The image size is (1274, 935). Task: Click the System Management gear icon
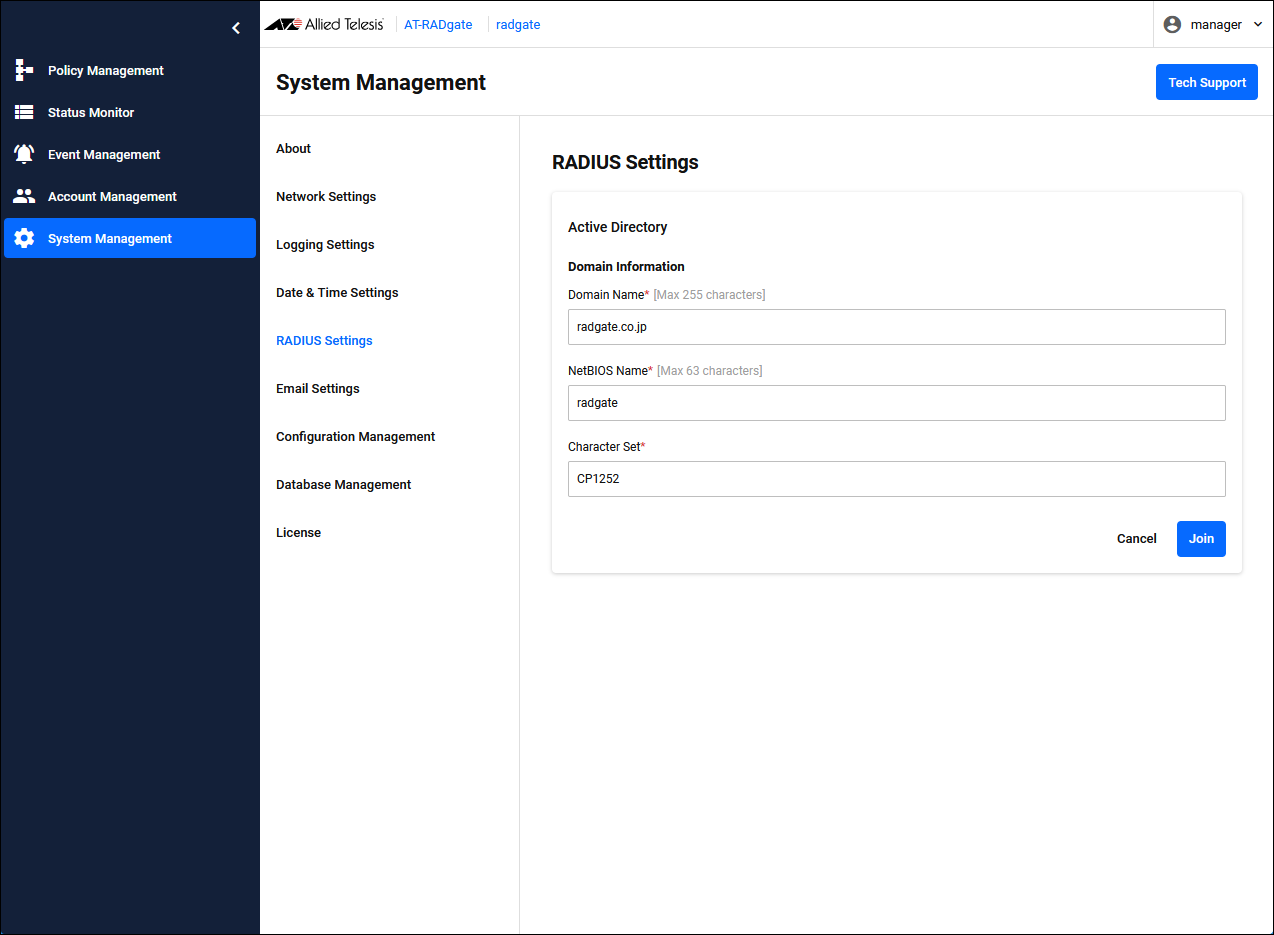(24, 239)
